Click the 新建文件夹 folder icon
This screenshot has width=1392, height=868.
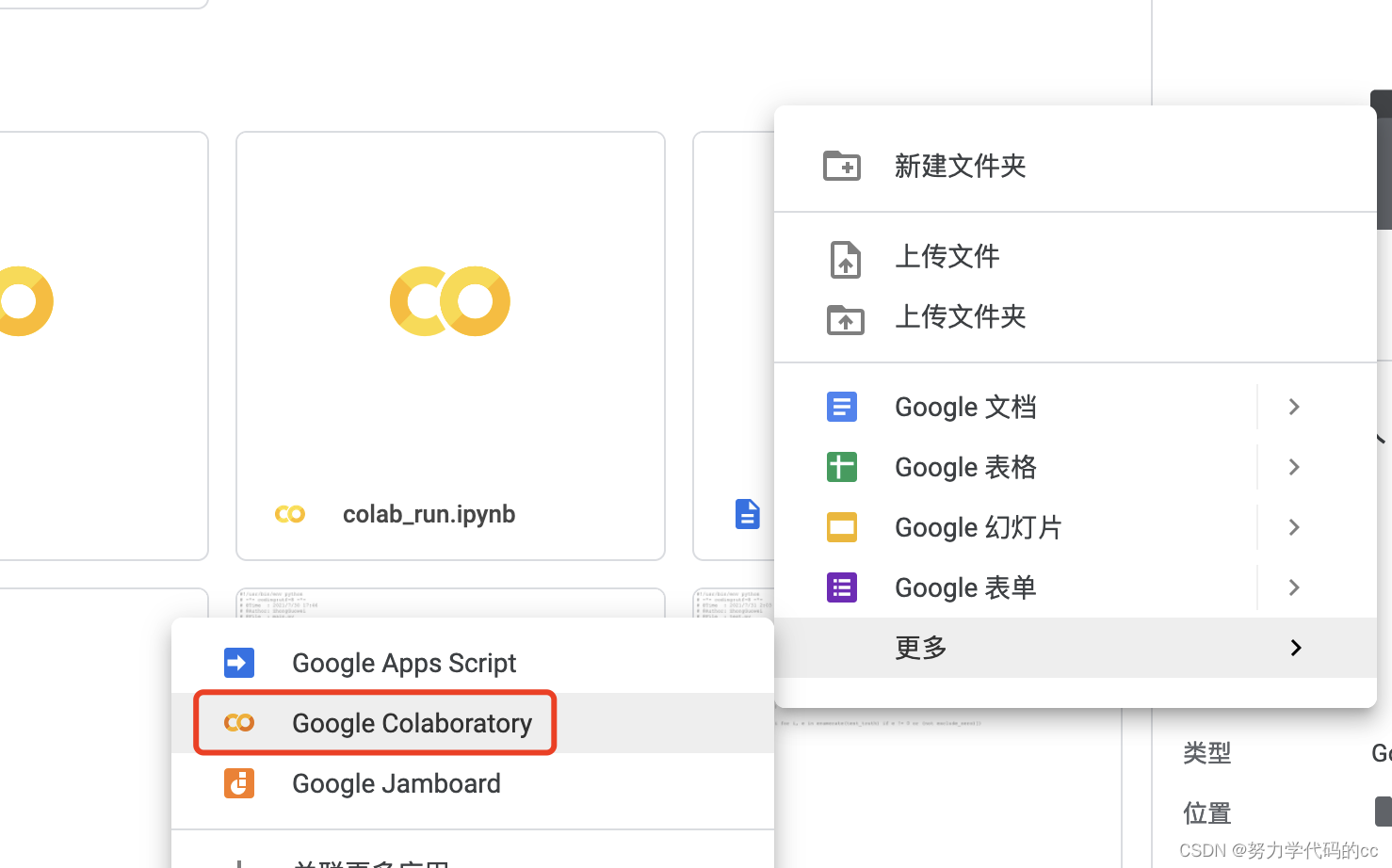(841, 165)
